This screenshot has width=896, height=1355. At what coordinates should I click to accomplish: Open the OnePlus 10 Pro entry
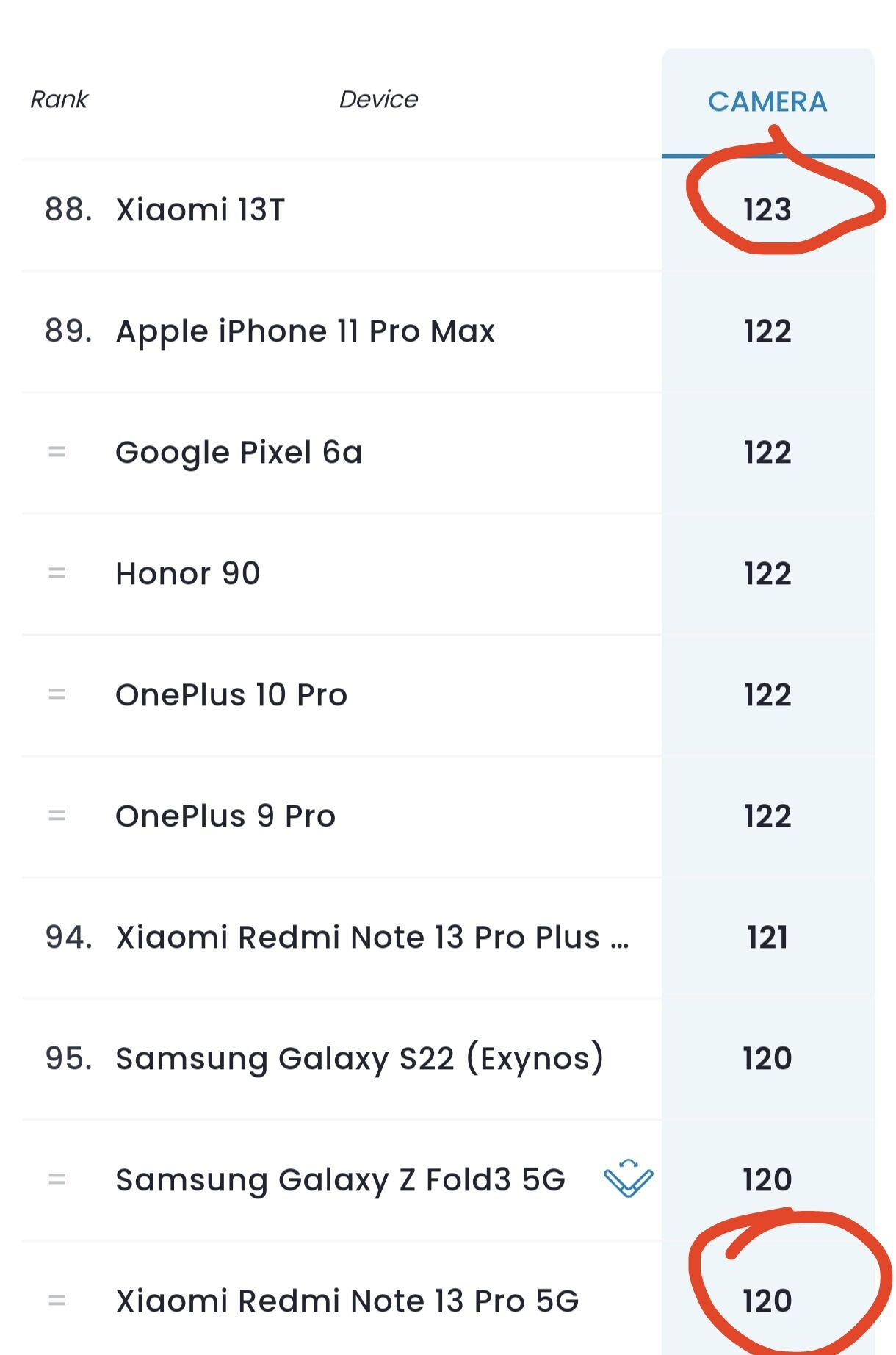pyautogui.click(x=231, y=695)
